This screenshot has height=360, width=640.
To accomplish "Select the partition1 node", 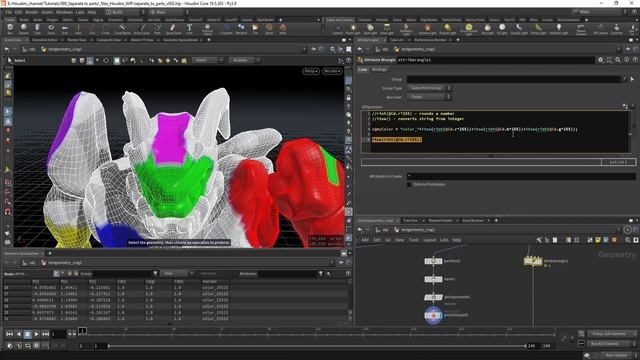I will click(x=433, y=261).
